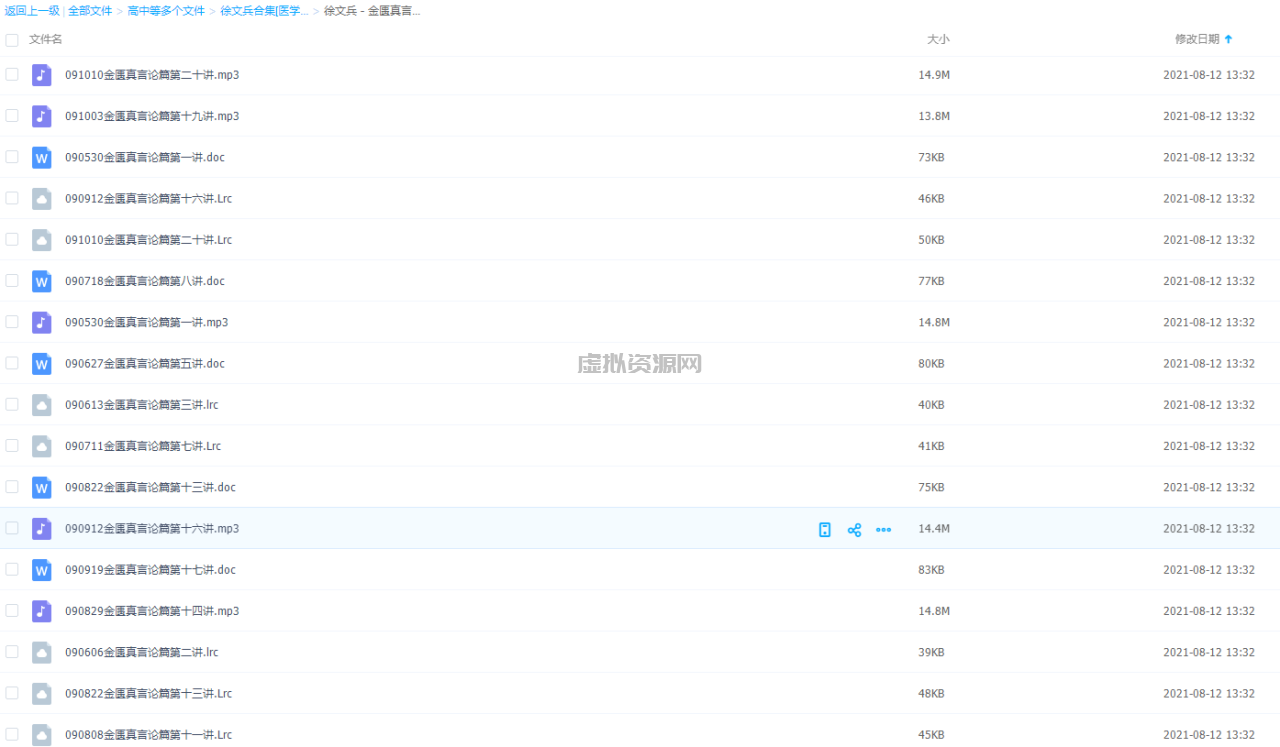Click the 83KB size value
The image size is (1280, 747).
(931, 570)
